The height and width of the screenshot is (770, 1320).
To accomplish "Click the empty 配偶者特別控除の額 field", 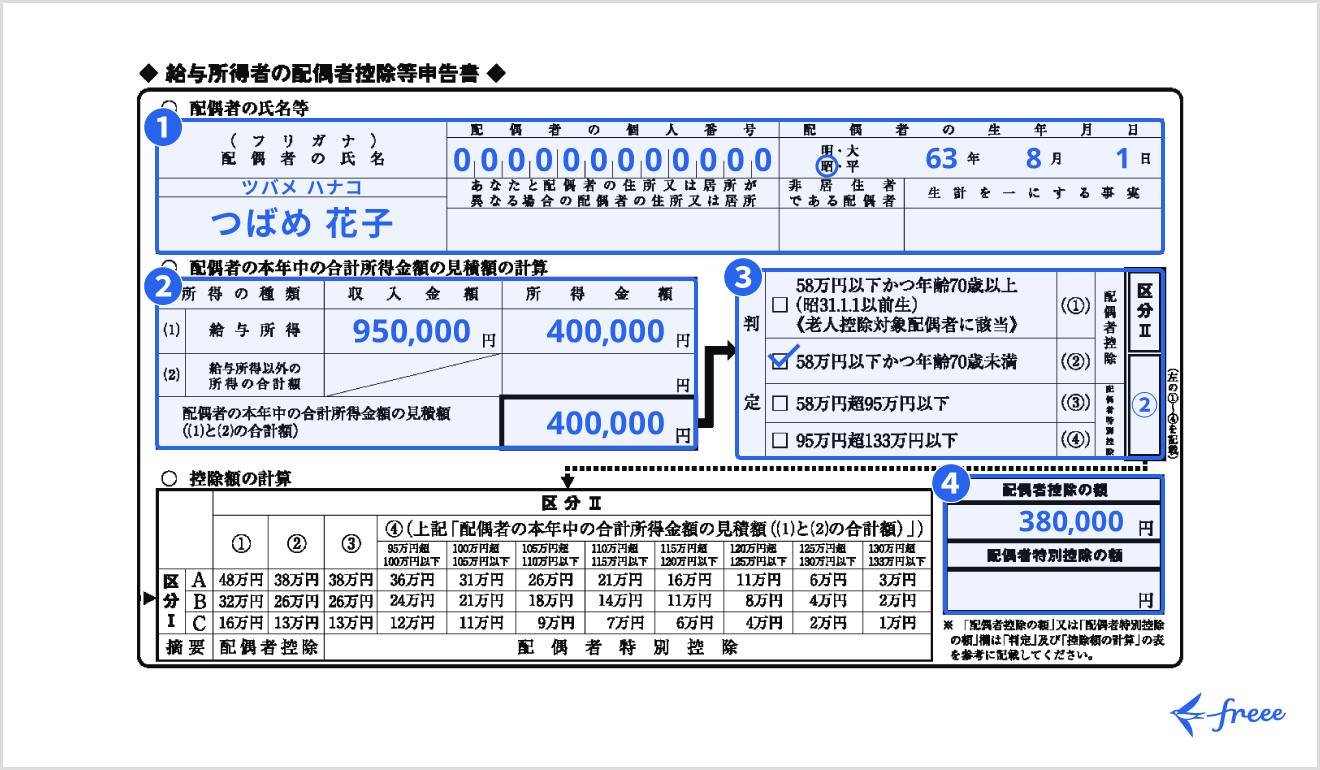I will point(1053,590).
